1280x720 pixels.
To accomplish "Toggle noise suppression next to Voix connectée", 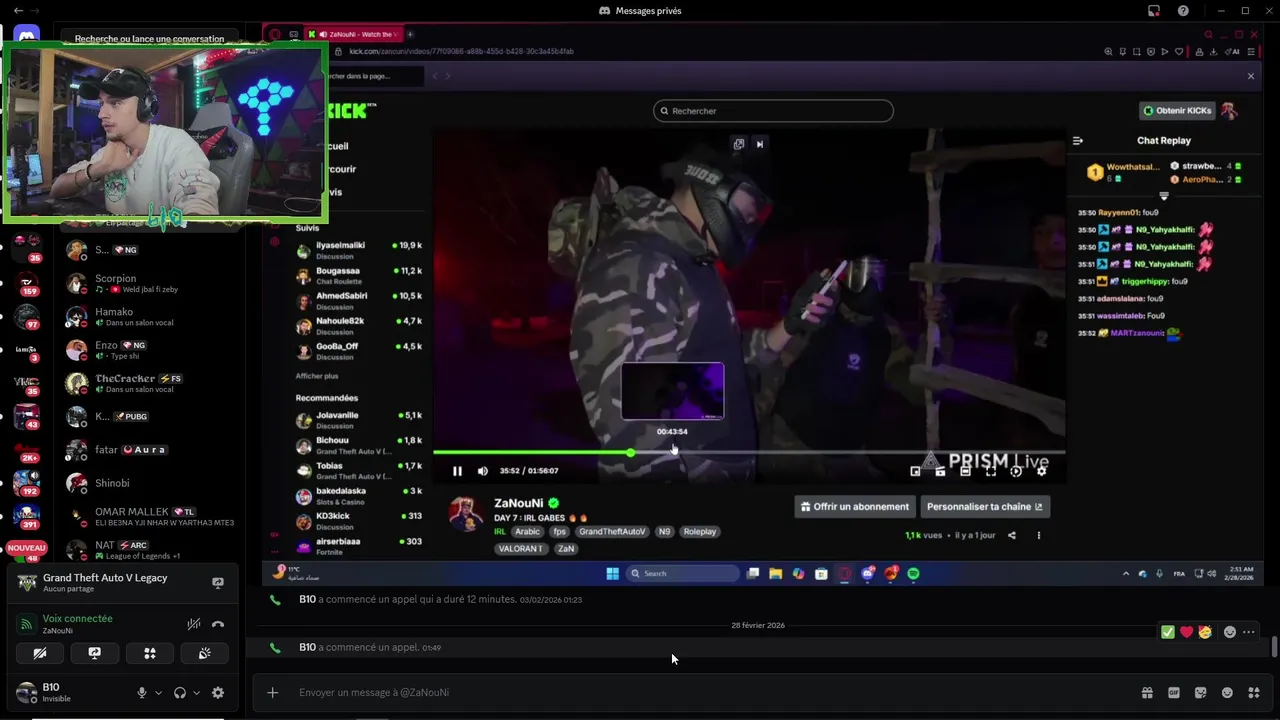I will [x=194, y=624].
